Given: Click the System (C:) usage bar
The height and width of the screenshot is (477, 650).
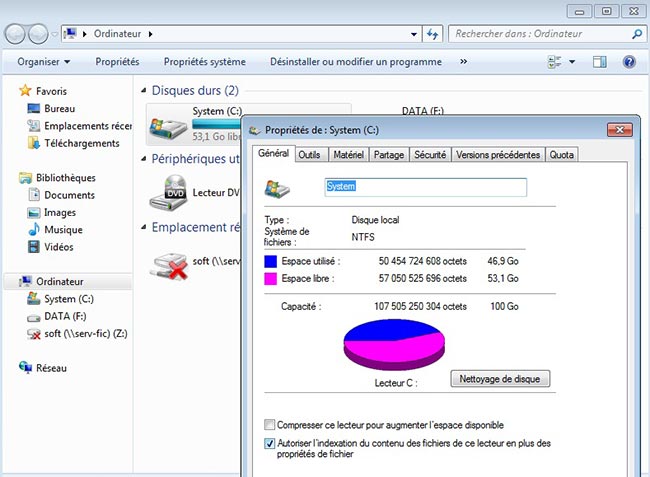Looking at the screenshot, I should pyautogui.click(x=216, y=123).
